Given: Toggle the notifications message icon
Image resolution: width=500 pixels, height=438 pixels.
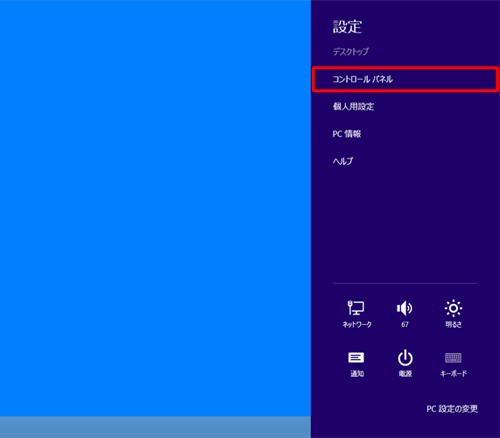Looking at the screenshot, I should 356,358.
